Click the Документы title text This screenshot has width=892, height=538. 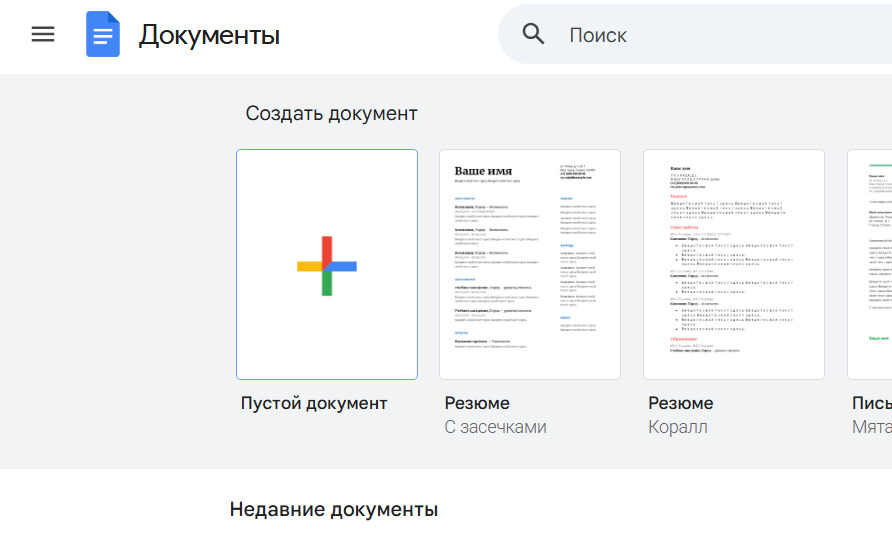coord(209,35)
